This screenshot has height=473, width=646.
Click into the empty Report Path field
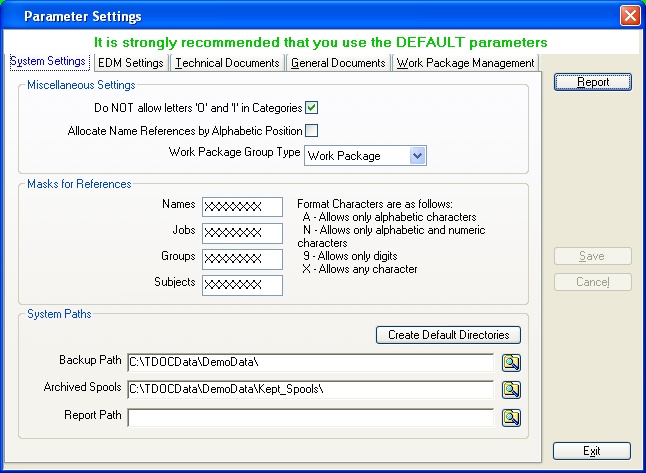pyautogui.click(x=310, y=417)
